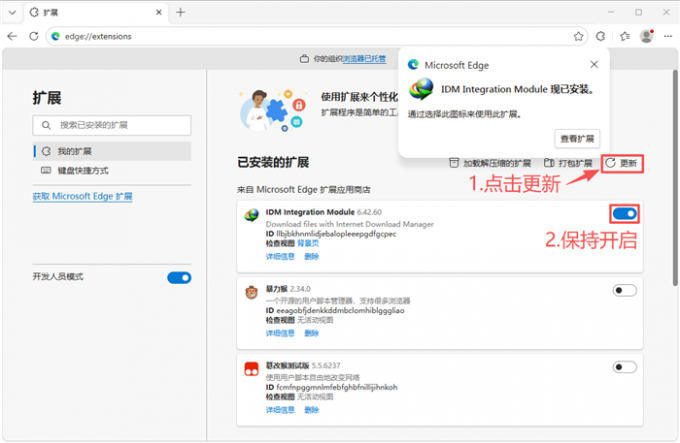Open the 浏览器已托管 link
The width and height of the screenshot is (680, 443).
point(364,59)
